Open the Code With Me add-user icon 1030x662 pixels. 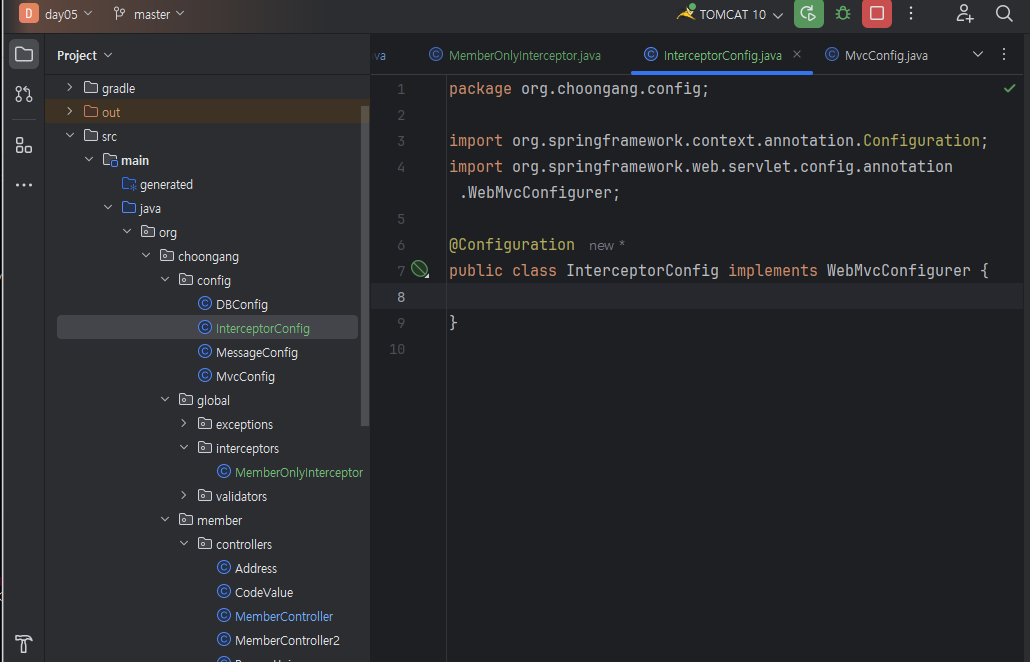click(964, 14)
